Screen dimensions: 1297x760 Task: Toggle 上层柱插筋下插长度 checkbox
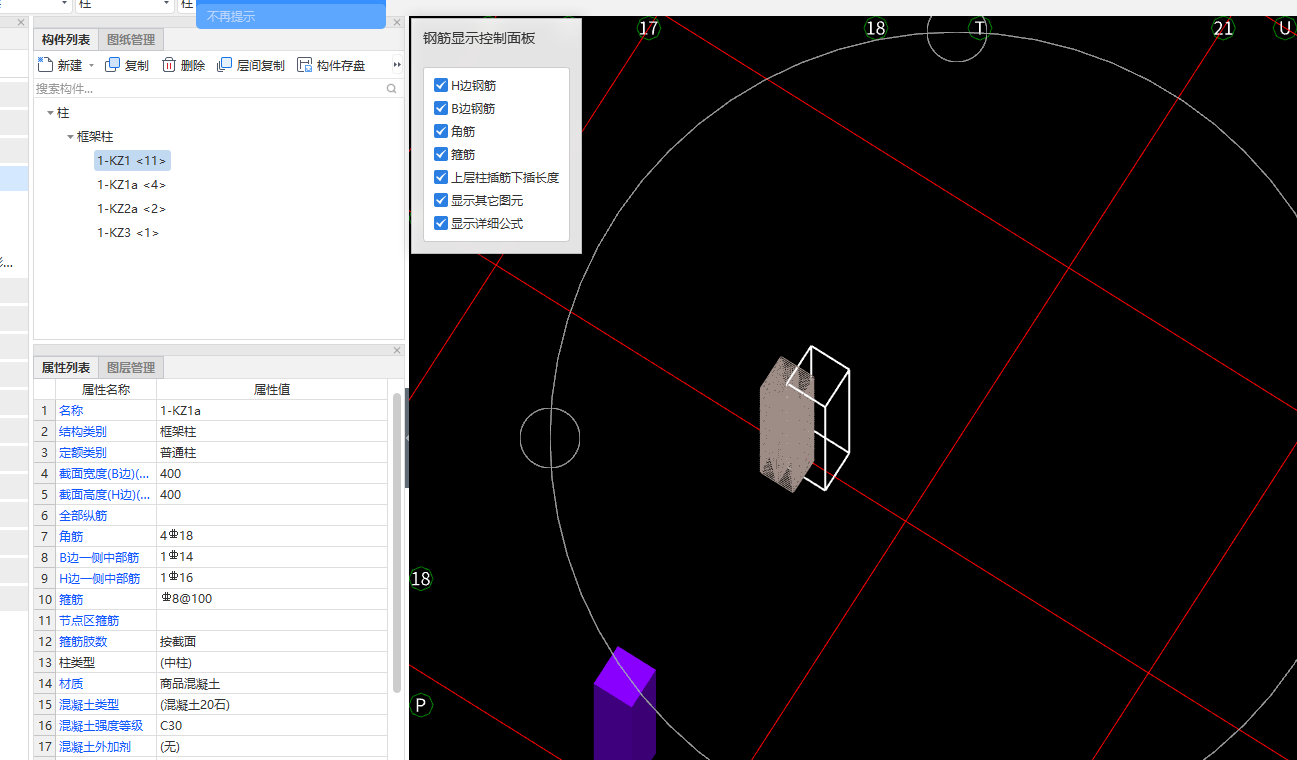tap(441, 177)
